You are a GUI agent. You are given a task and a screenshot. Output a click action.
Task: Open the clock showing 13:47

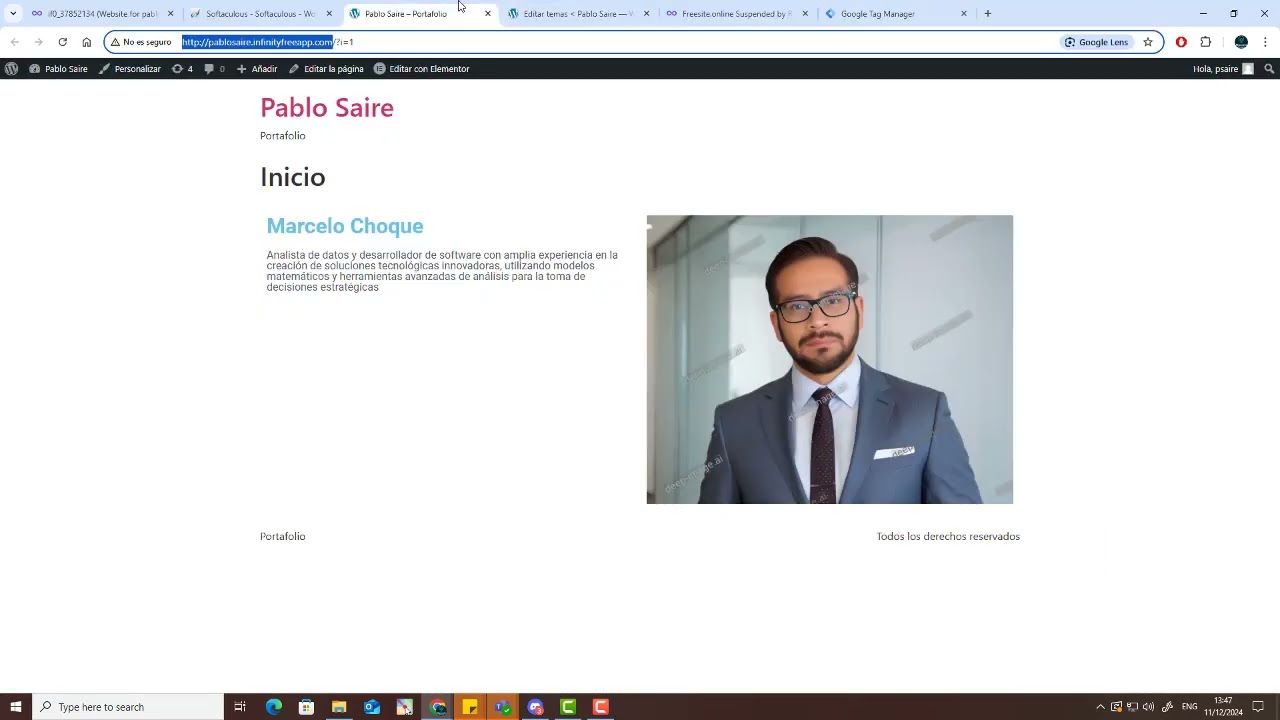tap(1223, 707)
